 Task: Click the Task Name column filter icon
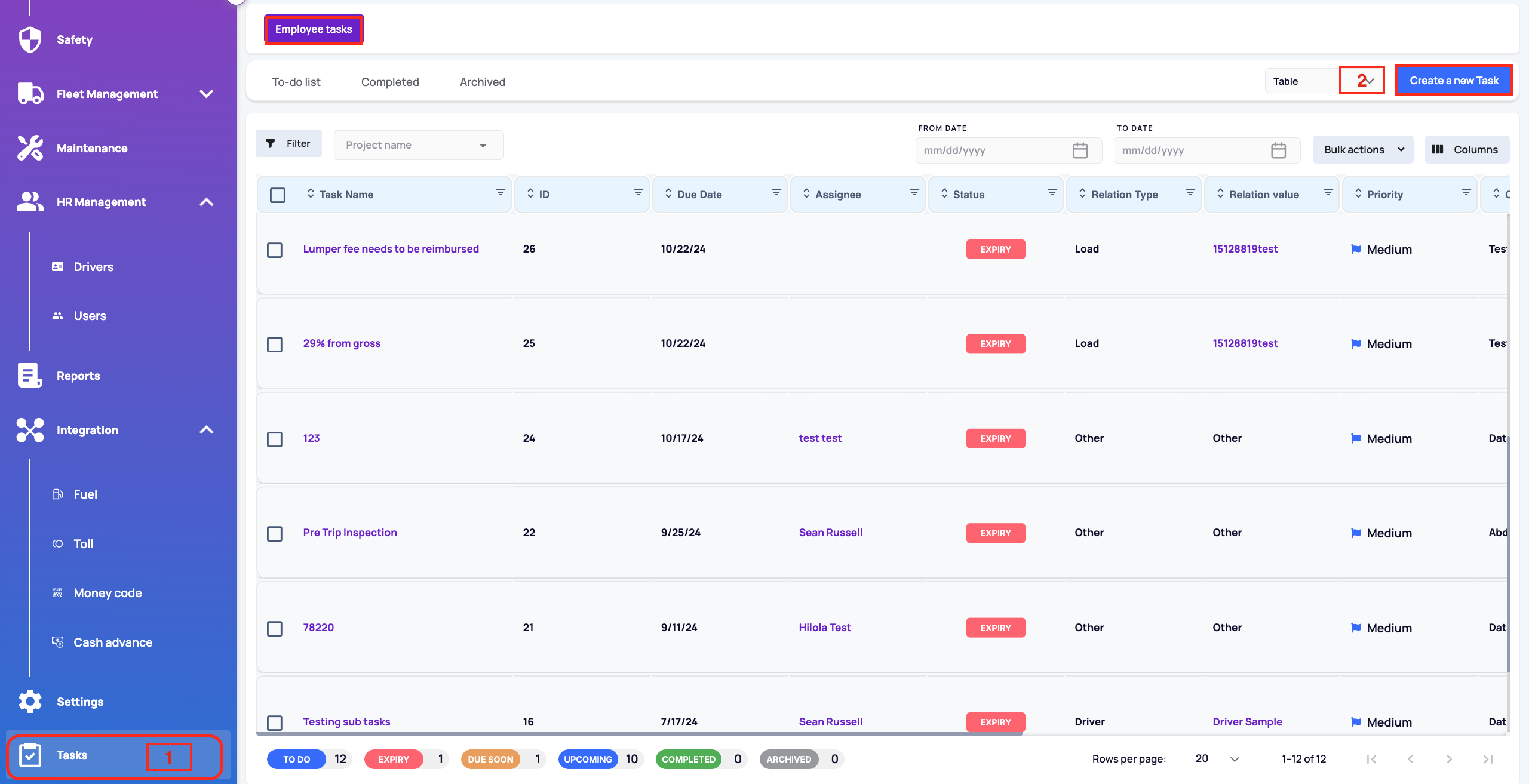click(500, 192)
